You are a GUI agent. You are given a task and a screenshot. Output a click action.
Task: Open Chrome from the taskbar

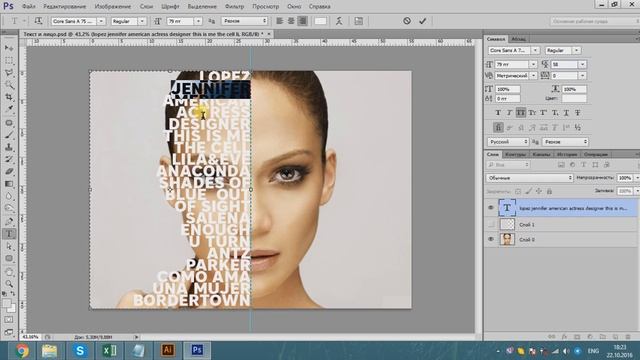click(x=21, y=351)
